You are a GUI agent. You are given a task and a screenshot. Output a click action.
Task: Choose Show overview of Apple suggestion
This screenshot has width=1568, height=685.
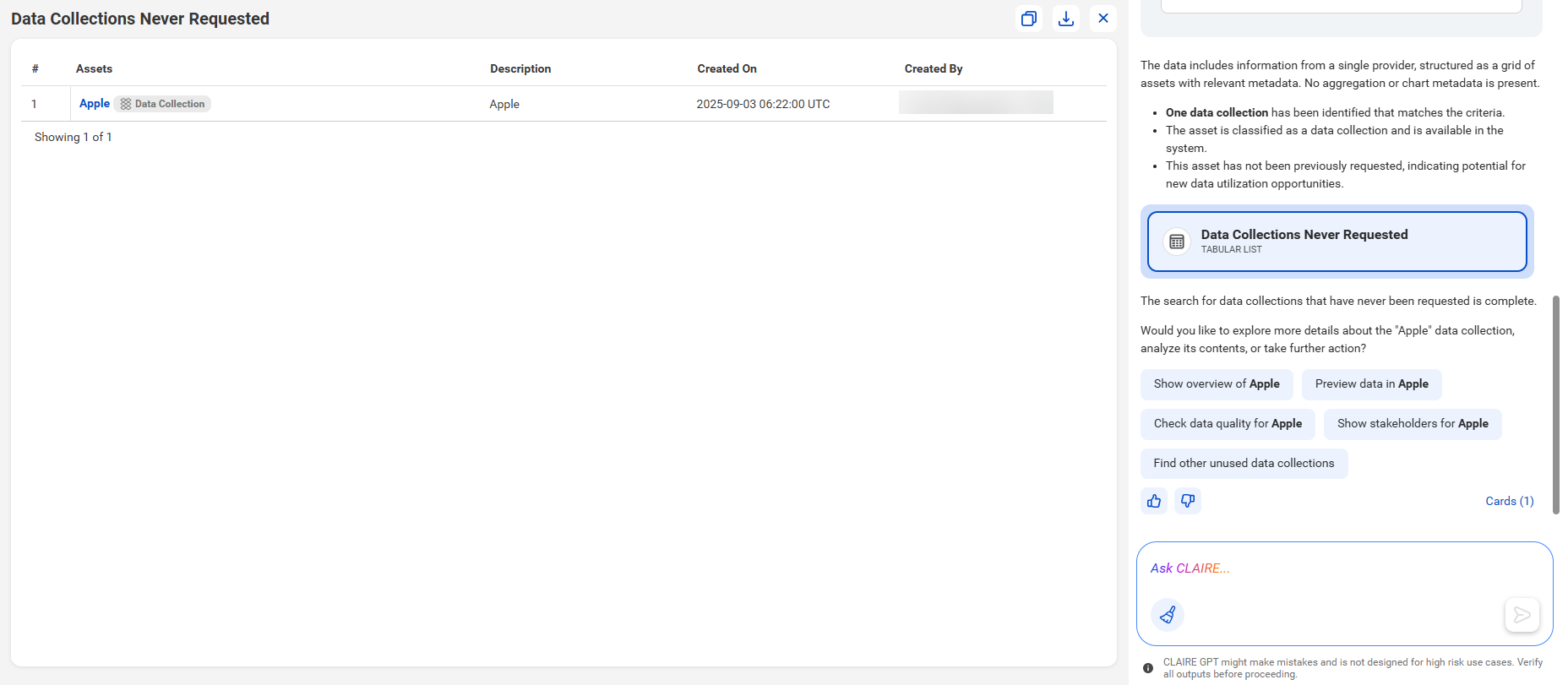click(x=1217, y=384)
